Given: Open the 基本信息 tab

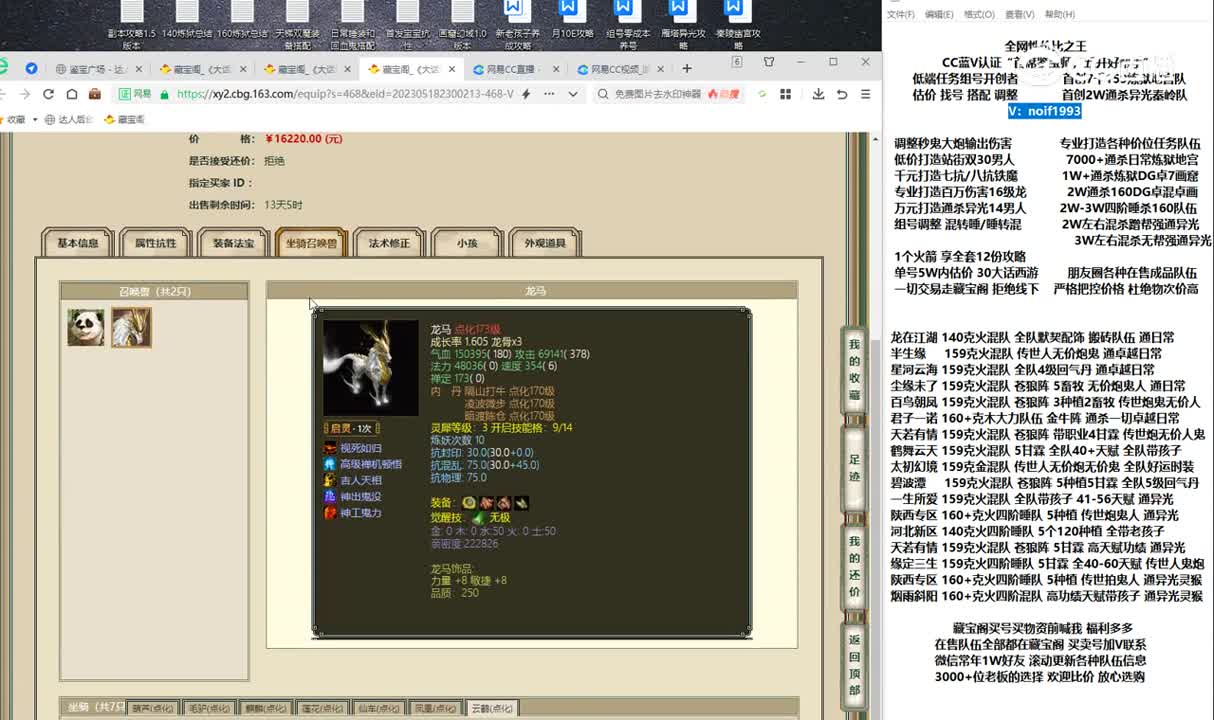Looking at the screenshot, I should 78,243.
